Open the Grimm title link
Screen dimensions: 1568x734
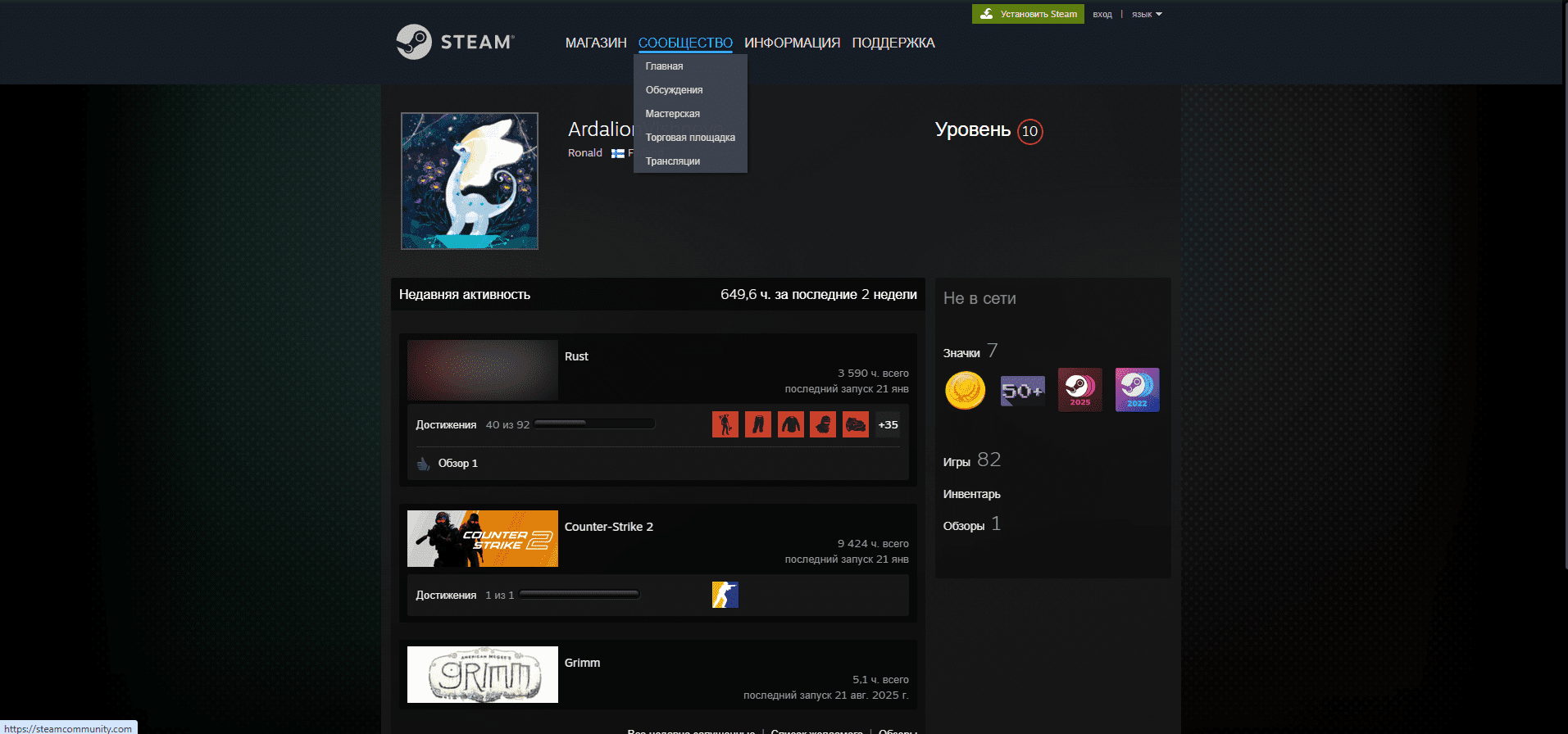(582, 663)
